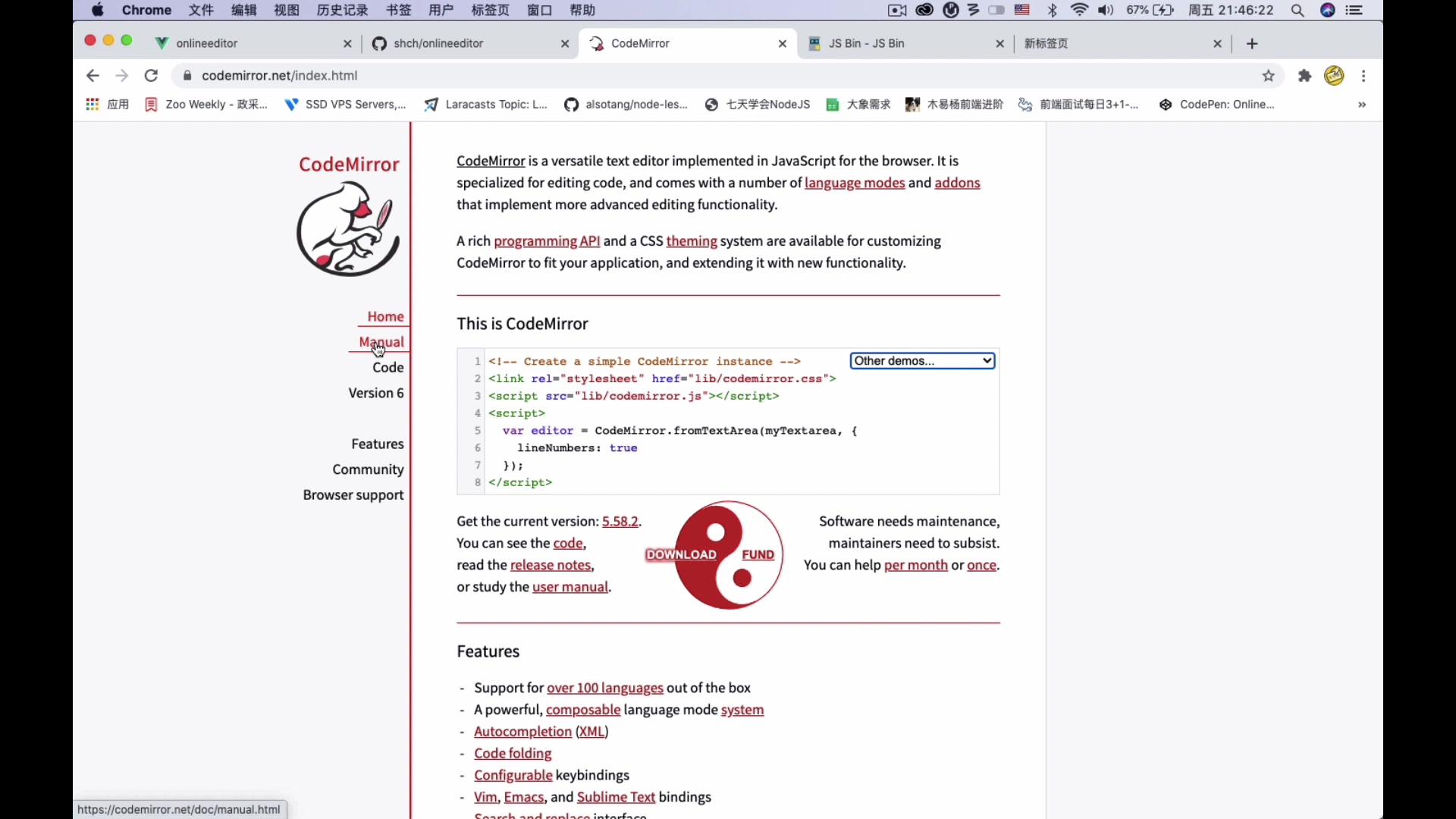Switch to the 新标签页 tab

click(1122, 44)
